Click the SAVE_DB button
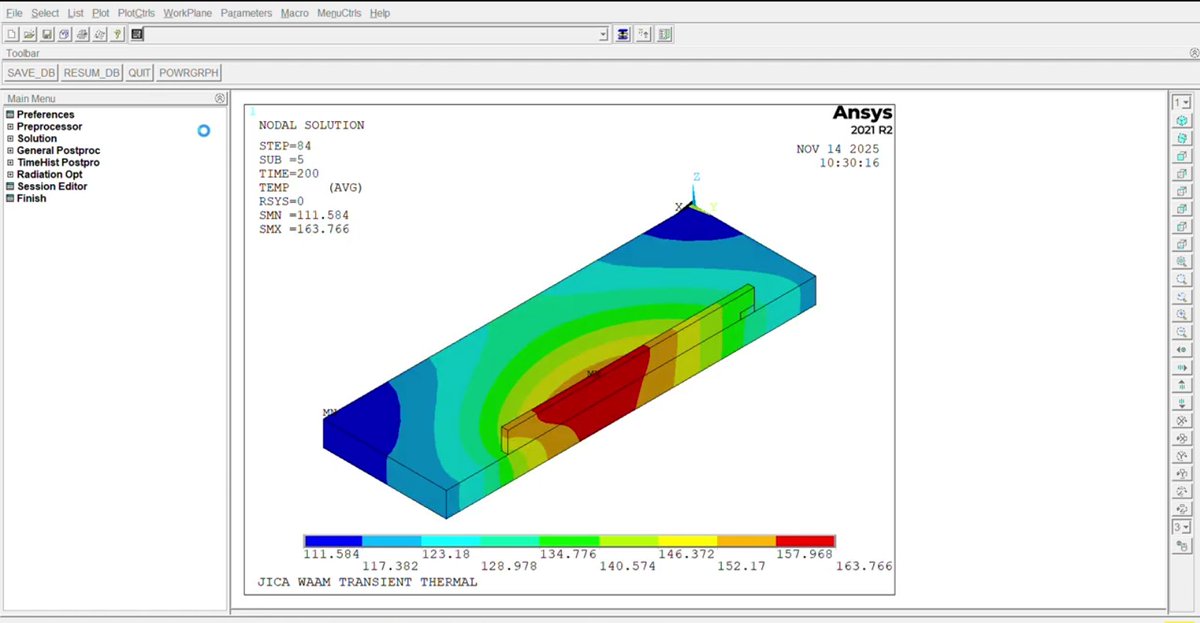Screen dimensions: 1200x623 [x=31, y=73]
